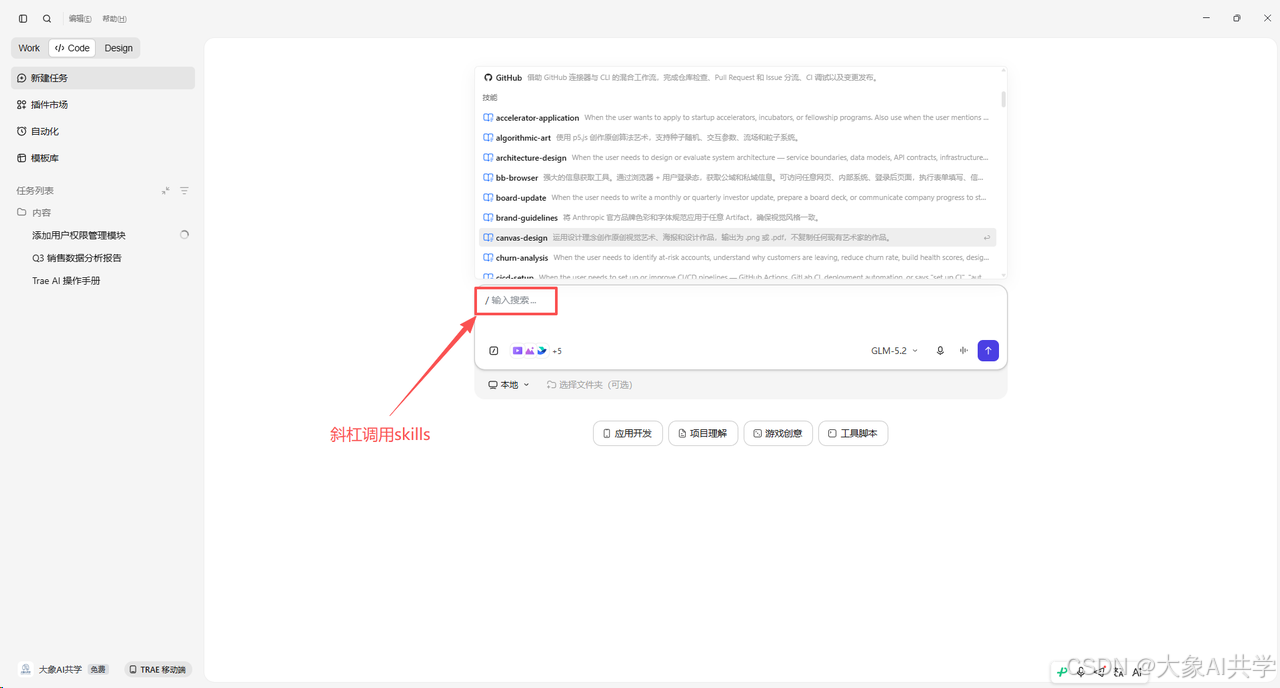Open the task list filter icon
This screenshot has width=1280, height=688.
(184, 191)
